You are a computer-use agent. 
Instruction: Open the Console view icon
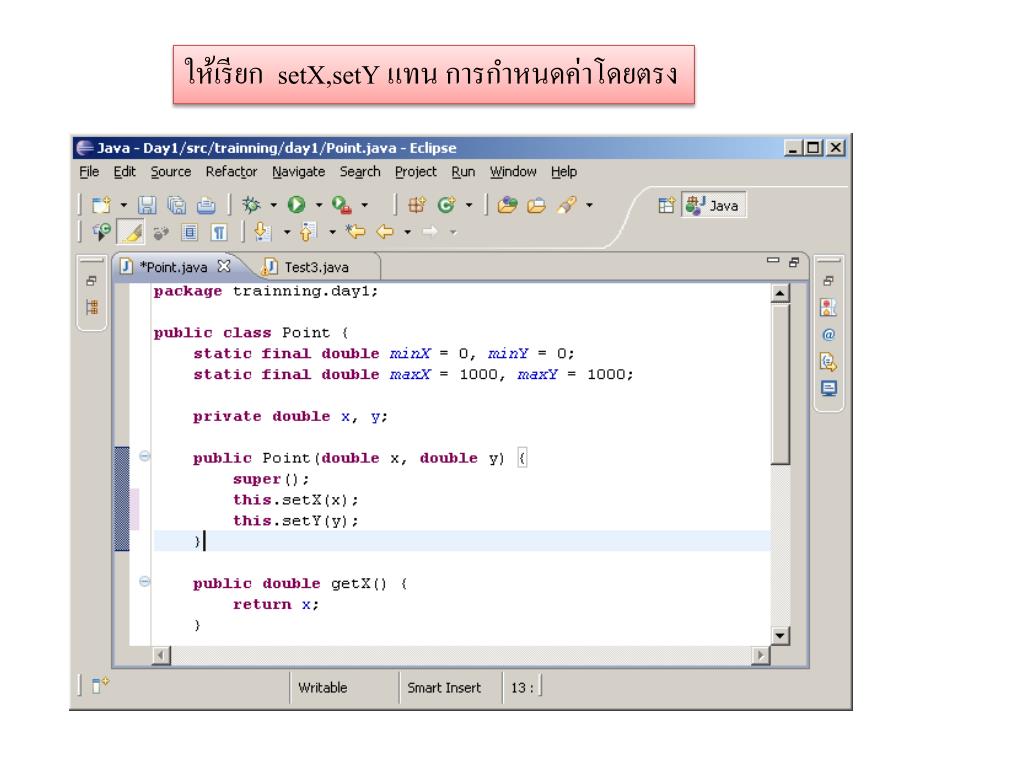(829, 389)
